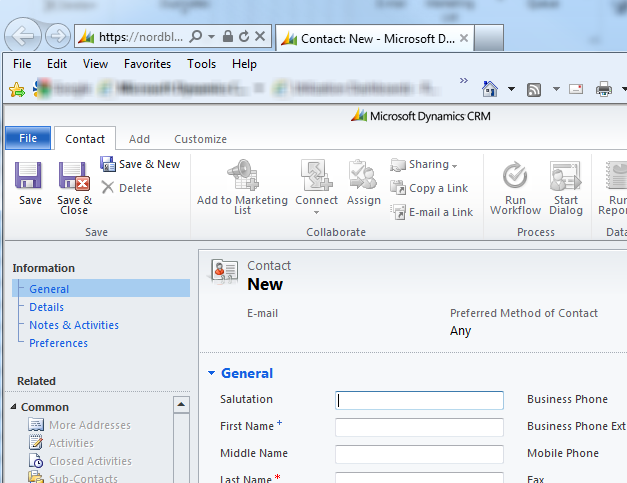This screenshot has height=483, width=627.
Task: Click the More Addresses icon
Action: (x=36, y=425)
